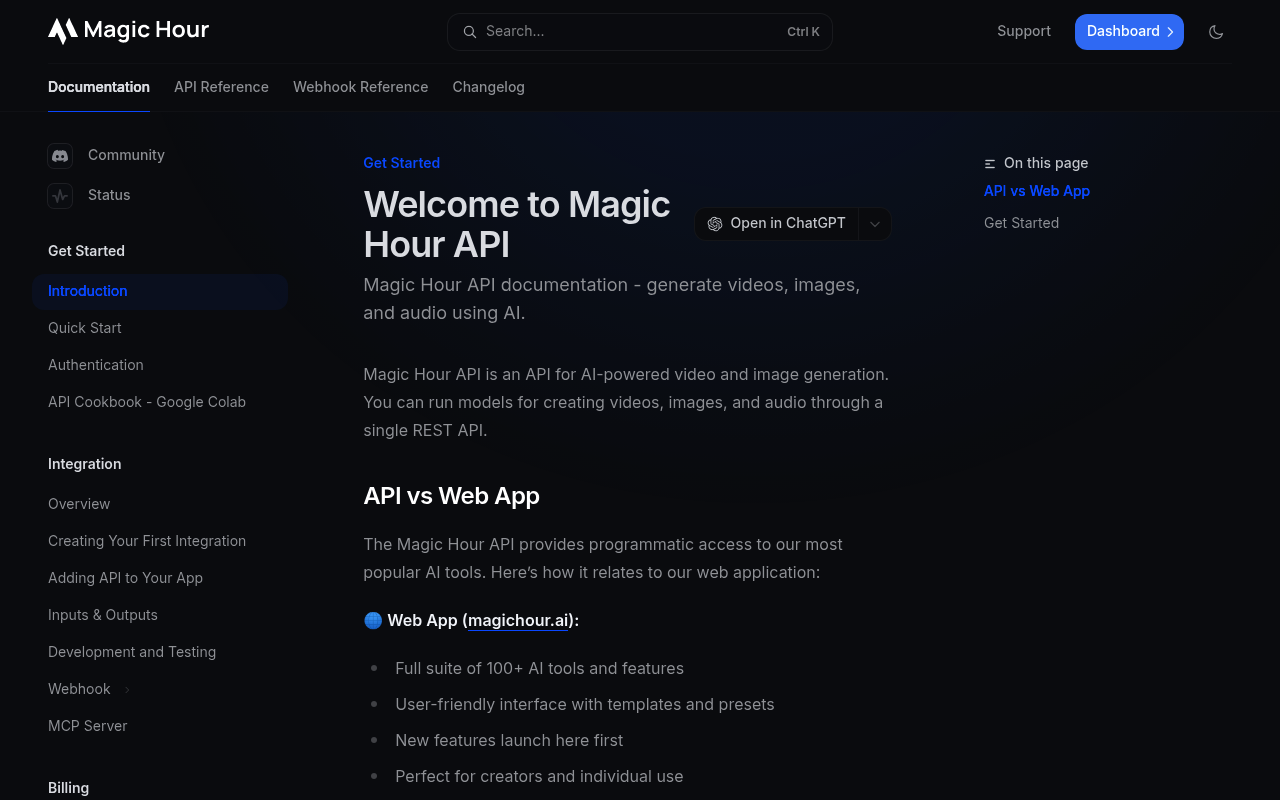Viewport: 1280px width, 800px height.
Task: Open the Community sidebar link
Action: point(126,155)
